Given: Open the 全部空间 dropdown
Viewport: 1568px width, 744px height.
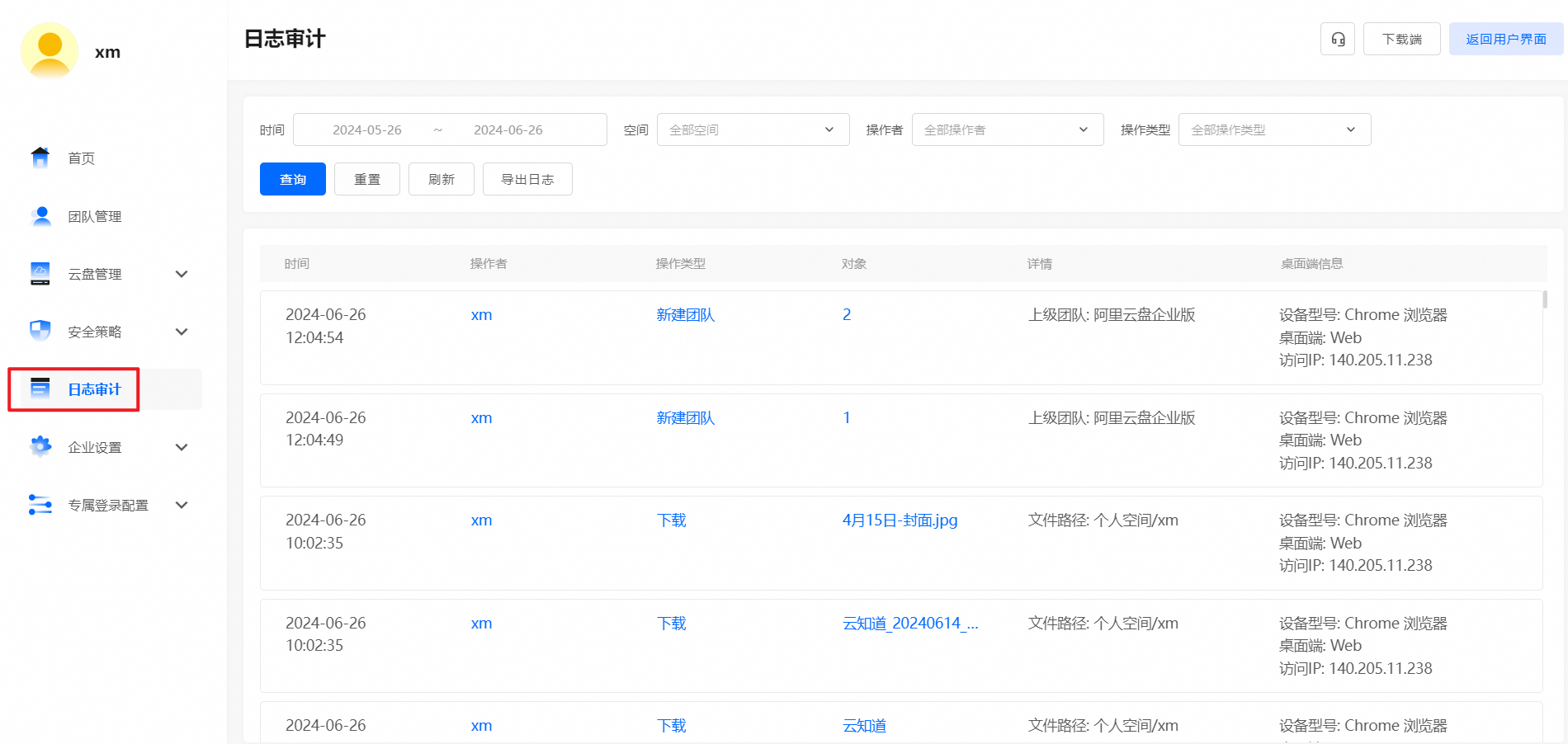Looking at the screenshot, I should click(x=753, y=129).
